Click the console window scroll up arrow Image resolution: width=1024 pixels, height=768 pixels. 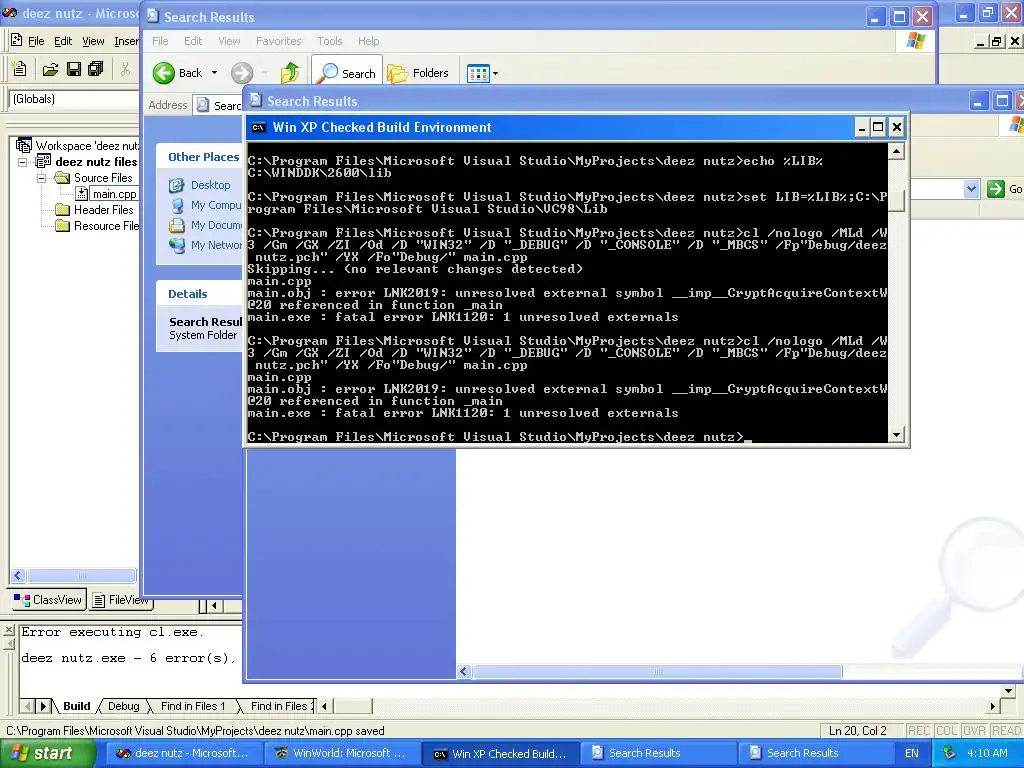[897, 152]
